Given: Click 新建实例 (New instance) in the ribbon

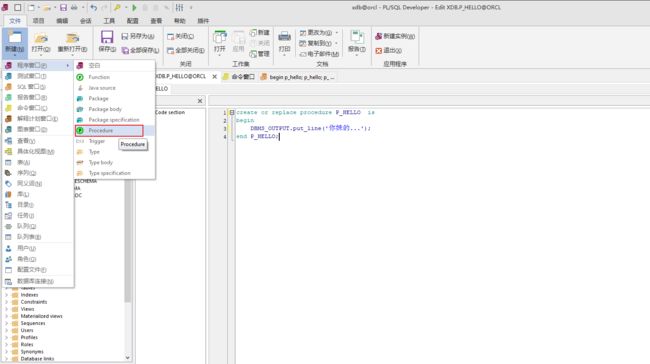Looking at the screenshot, I should (395, 36).
